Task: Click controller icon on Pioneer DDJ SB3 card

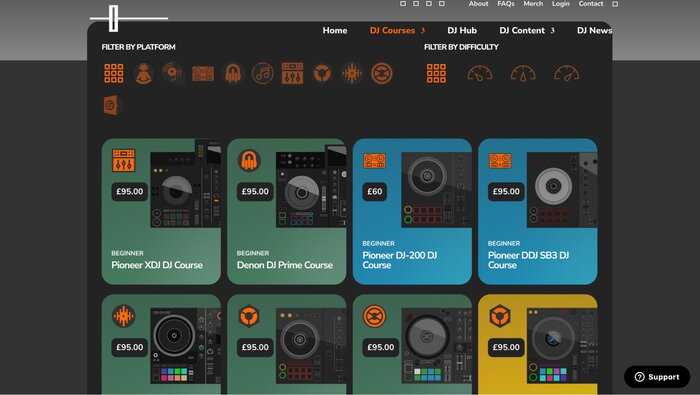Action: (500, 161)
